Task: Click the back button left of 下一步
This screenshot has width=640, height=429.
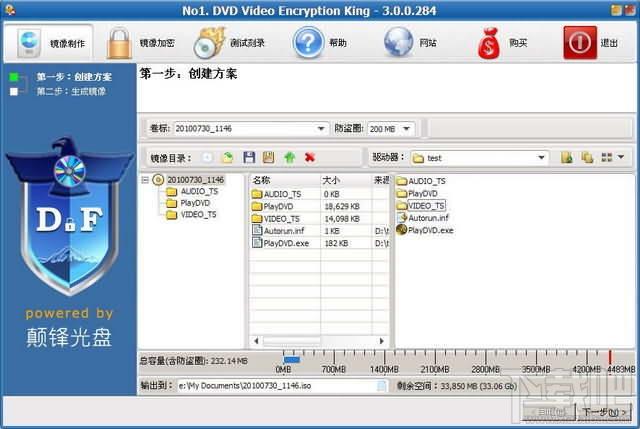Action: pyautogui.click(x=549, y=412)
